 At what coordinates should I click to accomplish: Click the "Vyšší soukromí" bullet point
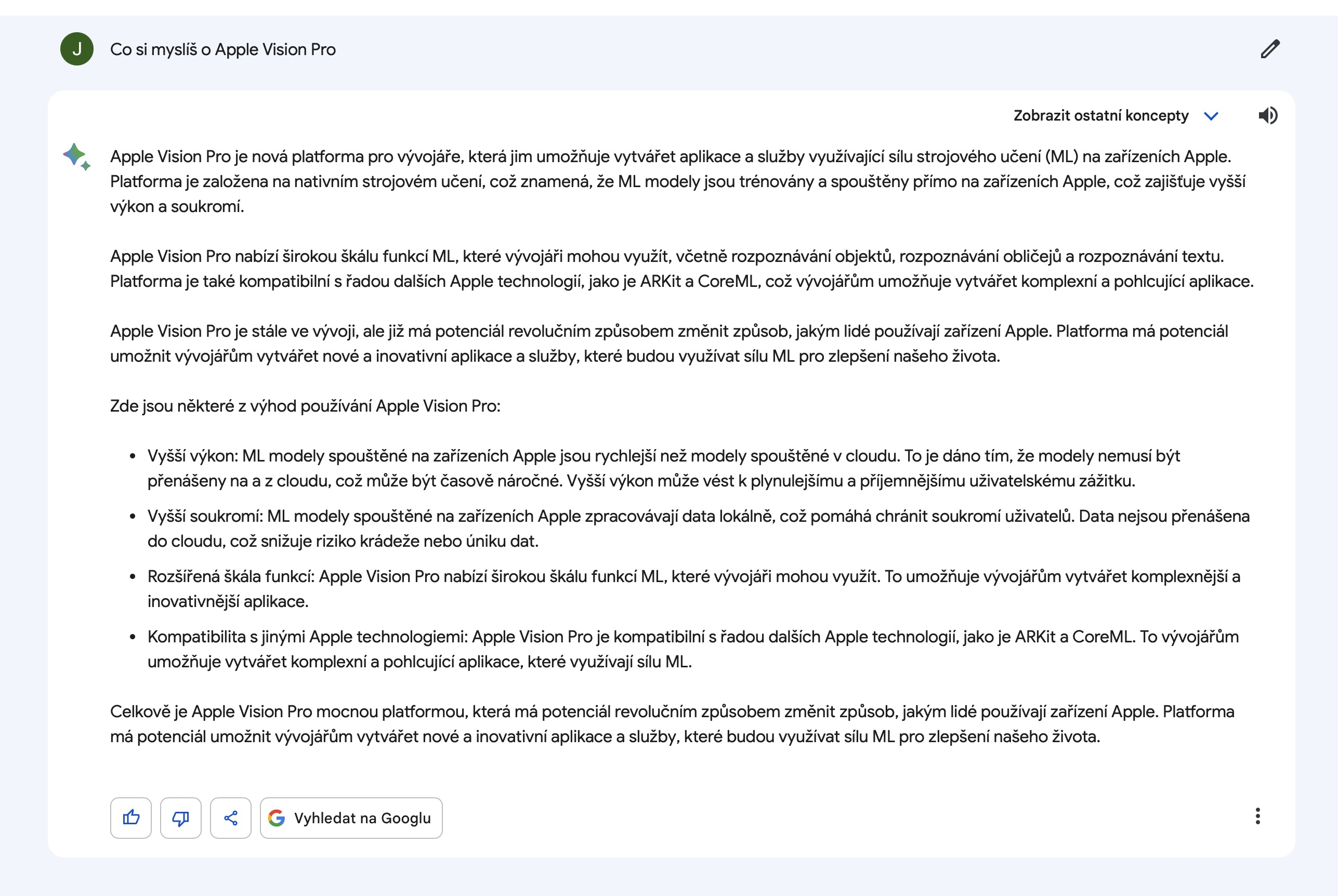coord(697,529)
